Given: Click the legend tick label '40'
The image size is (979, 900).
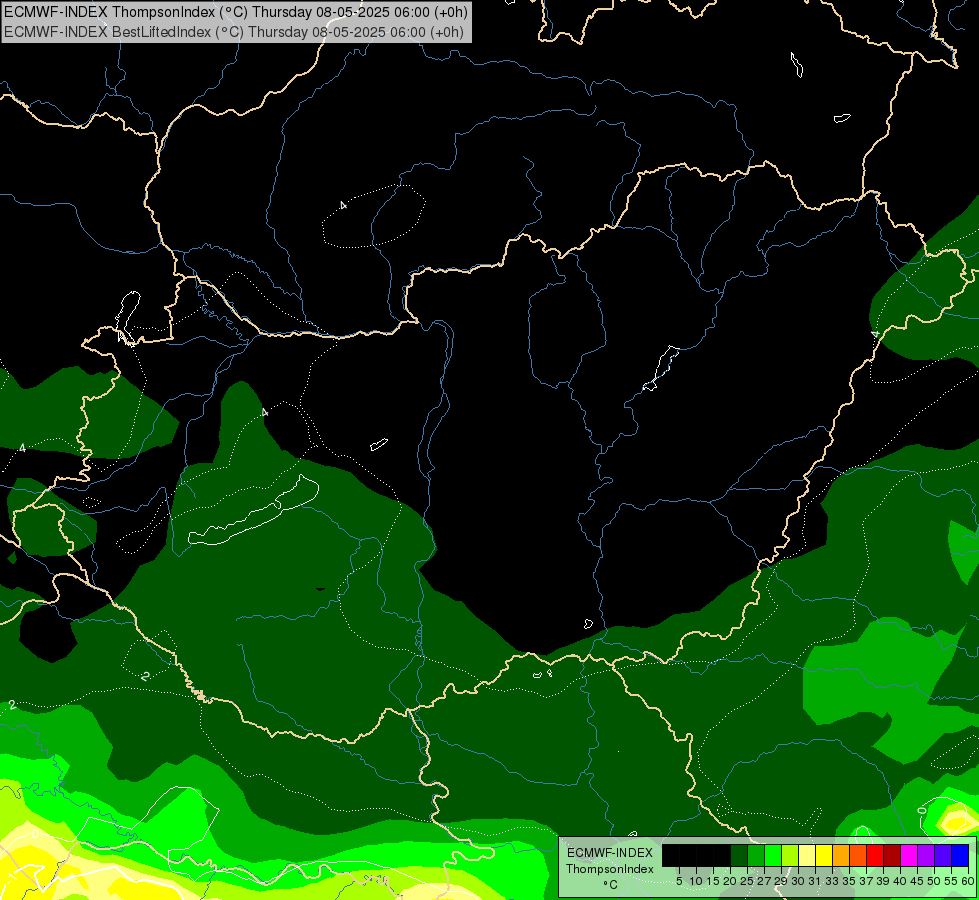Looking at the screenshot, I should click(901, 881).
